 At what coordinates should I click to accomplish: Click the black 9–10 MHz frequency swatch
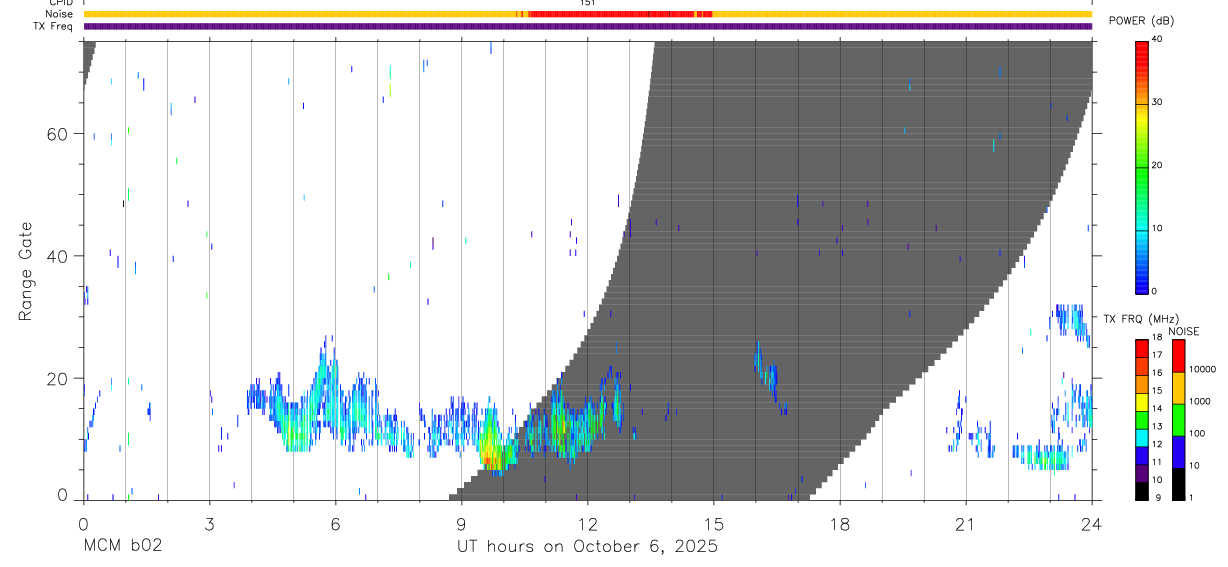[1141, 489]
